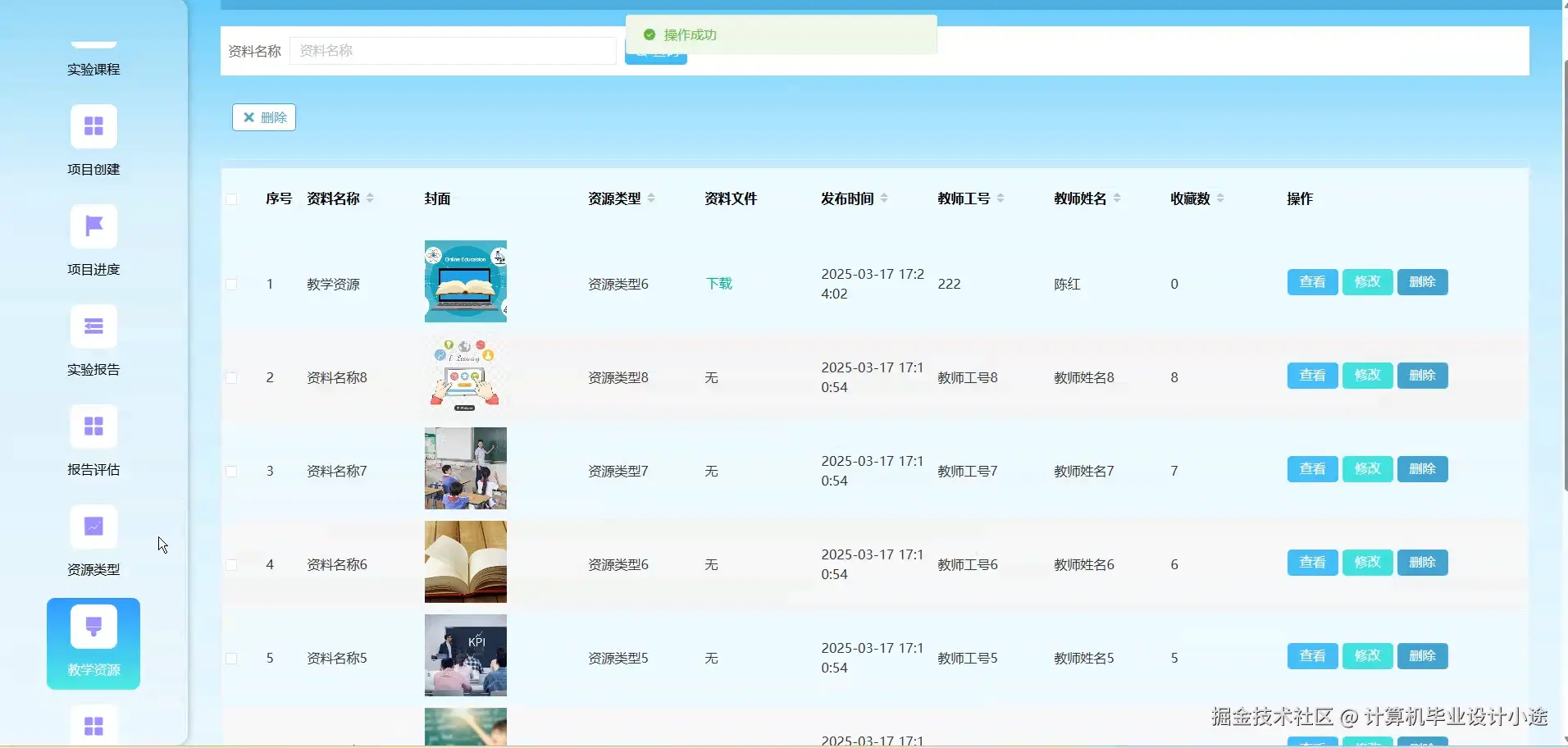Tick the checkbox next to 资料名称7
This screenshot has width=1568, height=748.
tap(232, 471)
